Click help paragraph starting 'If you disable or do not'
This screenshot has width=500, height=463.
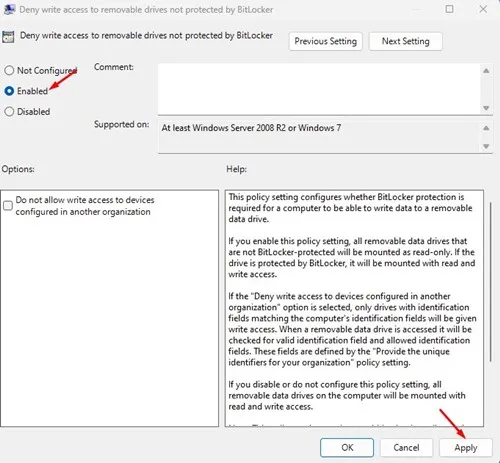point(347,395)
